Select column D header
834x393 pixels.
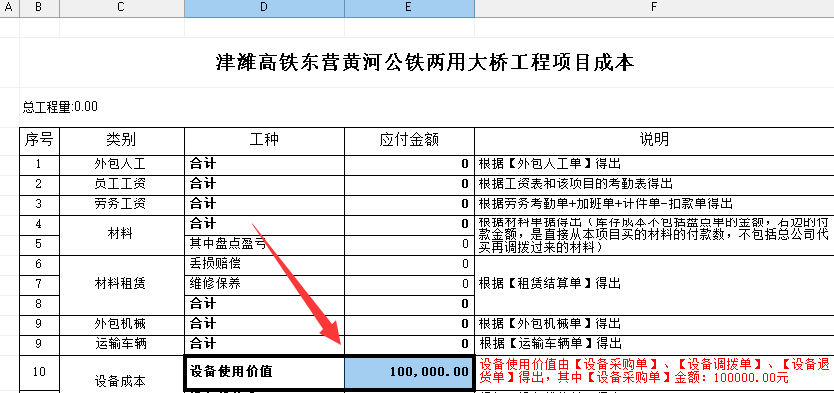(x=264, y=8)
